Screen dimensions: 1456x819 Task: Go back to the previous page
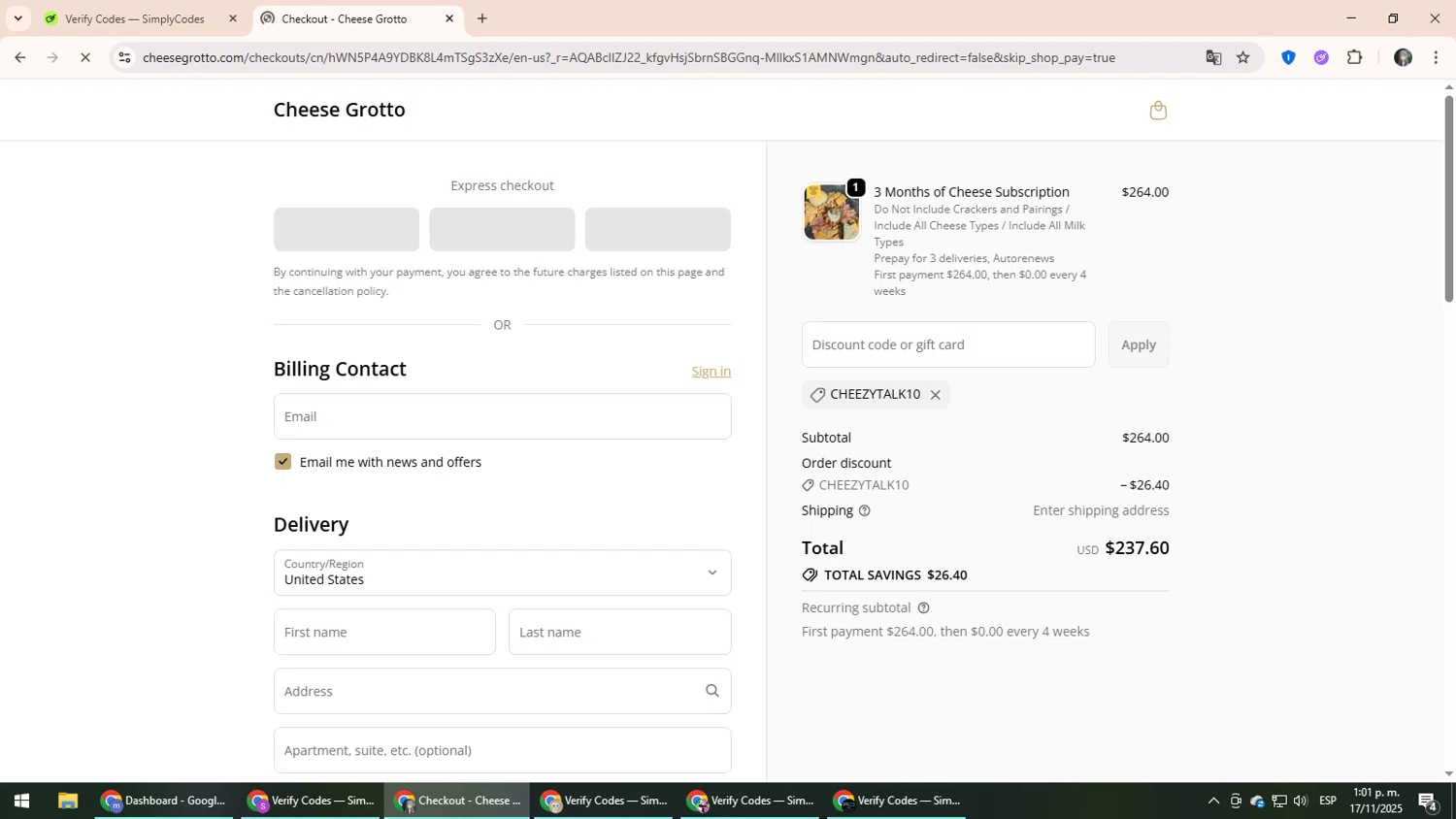pyautogui.click(x=19, y=57)
